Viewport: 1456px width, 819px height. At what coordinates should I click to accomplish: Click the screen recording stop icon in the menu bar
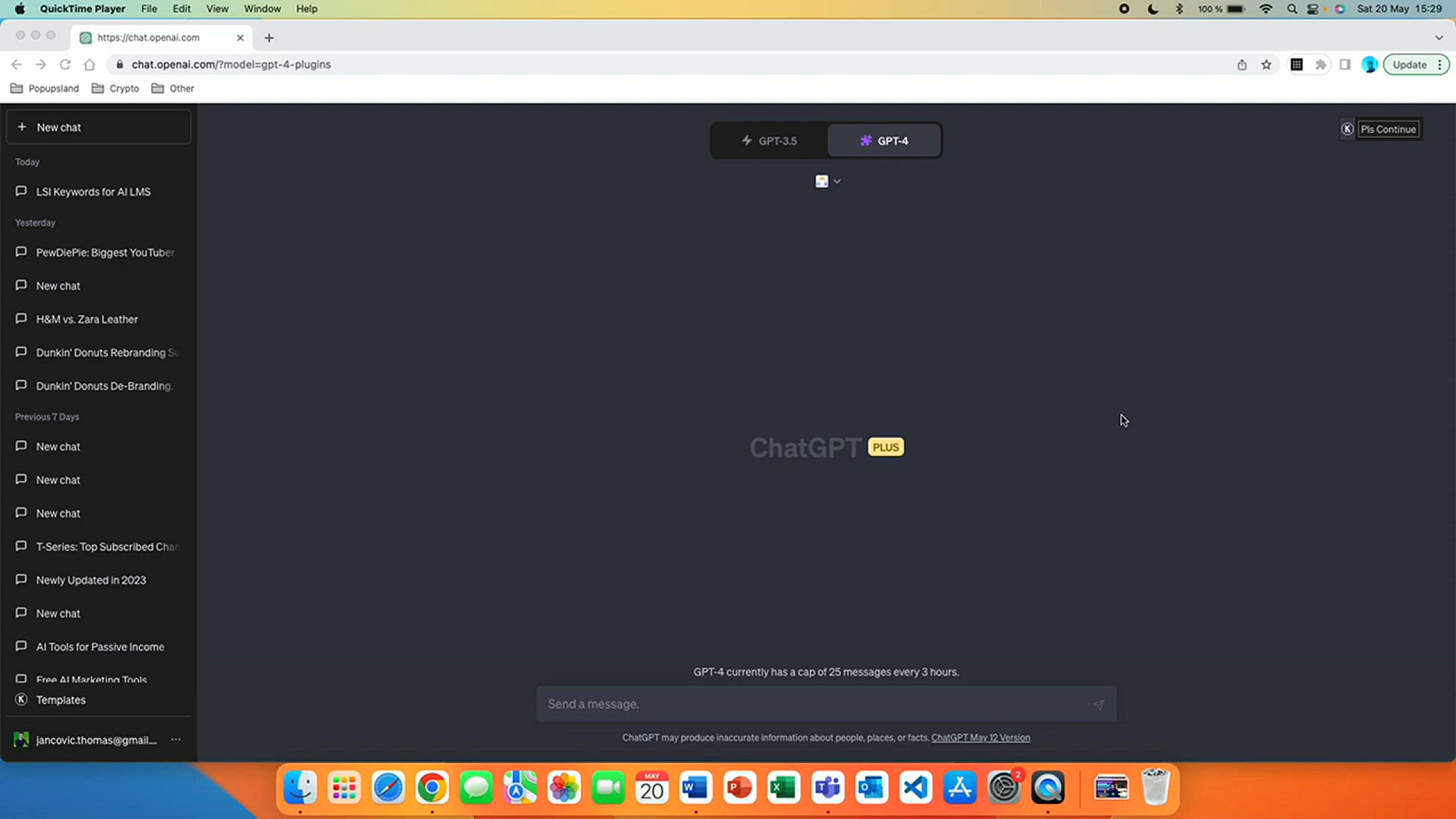coord(1124,9)
